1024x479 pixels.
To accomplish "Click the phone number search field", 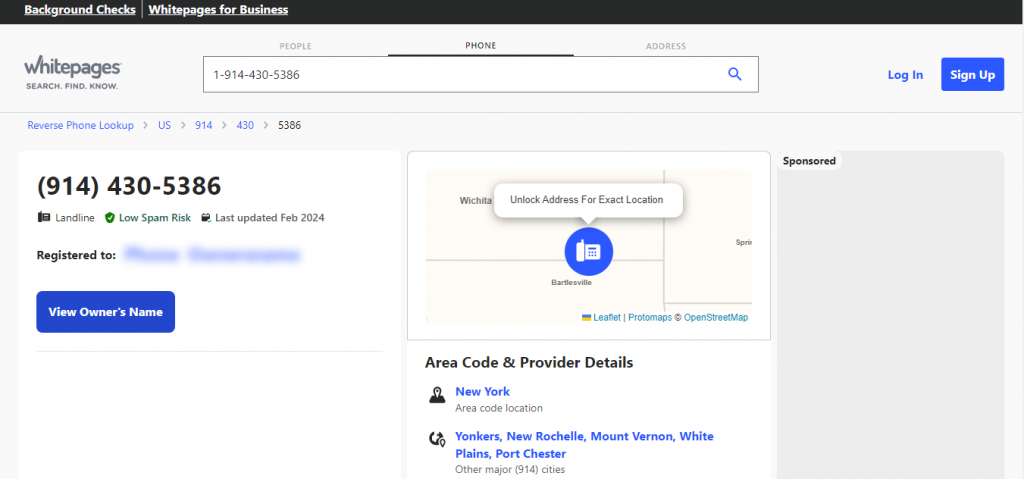I will [460, 75].
